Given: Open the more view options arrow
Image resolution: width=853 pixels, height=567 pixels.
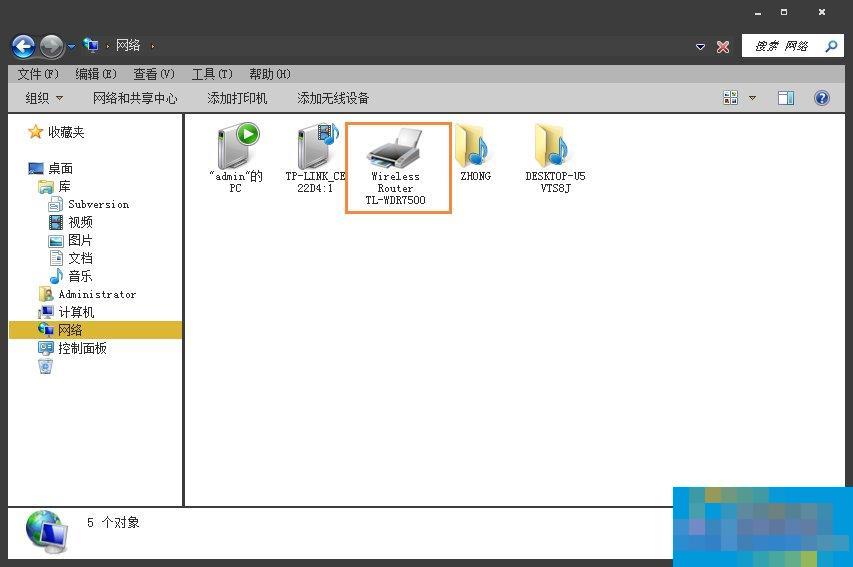Looking at the screenshot, I should (752, 98).
